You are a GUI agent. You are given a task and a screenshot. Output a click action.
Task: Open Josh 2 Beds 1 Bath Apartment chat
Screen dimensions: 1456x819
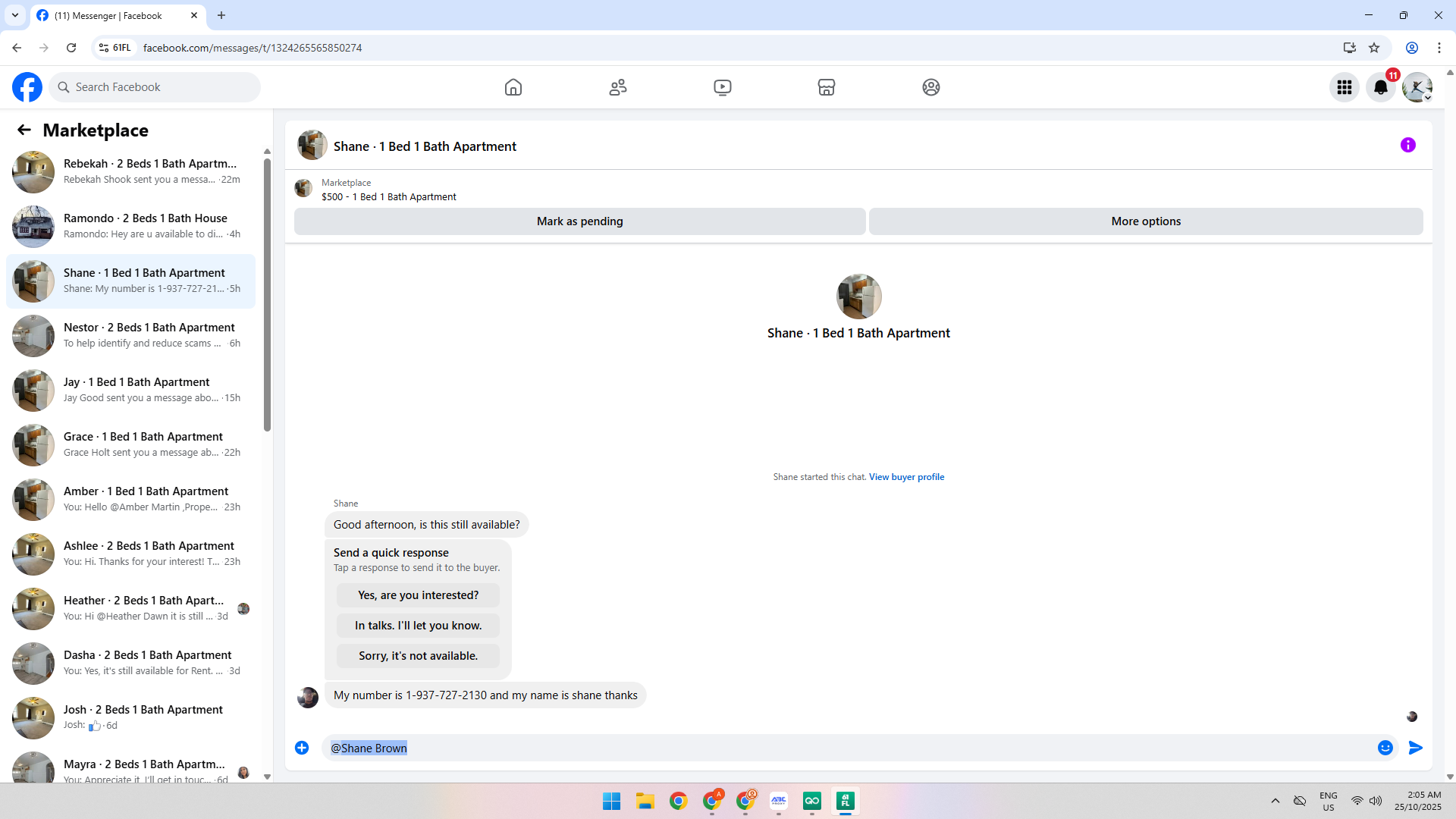(x=130, y=718)
